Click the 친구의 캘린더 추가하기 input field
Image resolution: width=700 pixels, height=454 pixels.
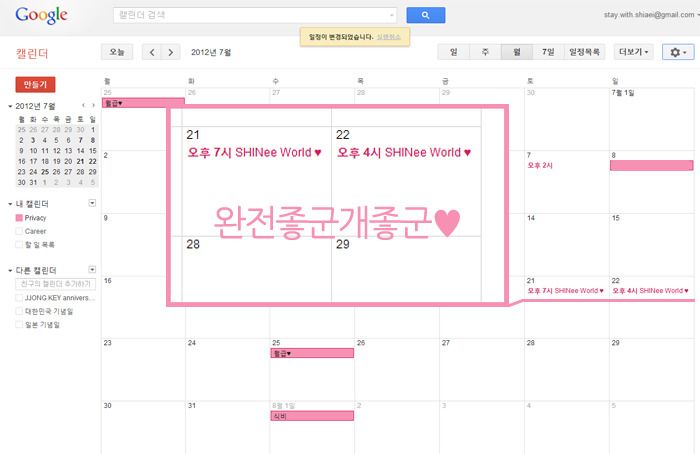tap(55, 284)
